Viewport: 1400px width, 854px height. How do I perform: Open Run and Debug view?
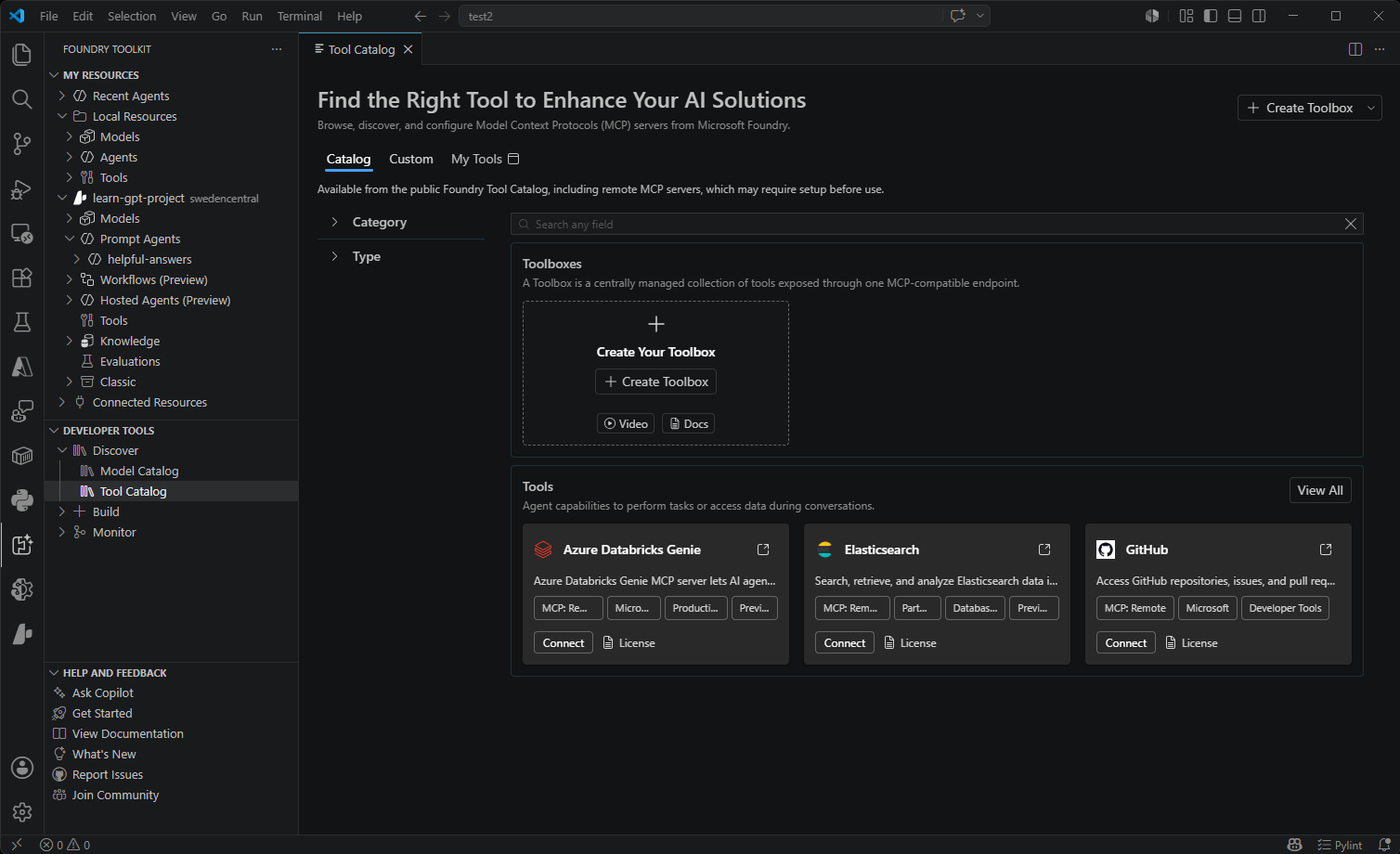tap(21, 188)
